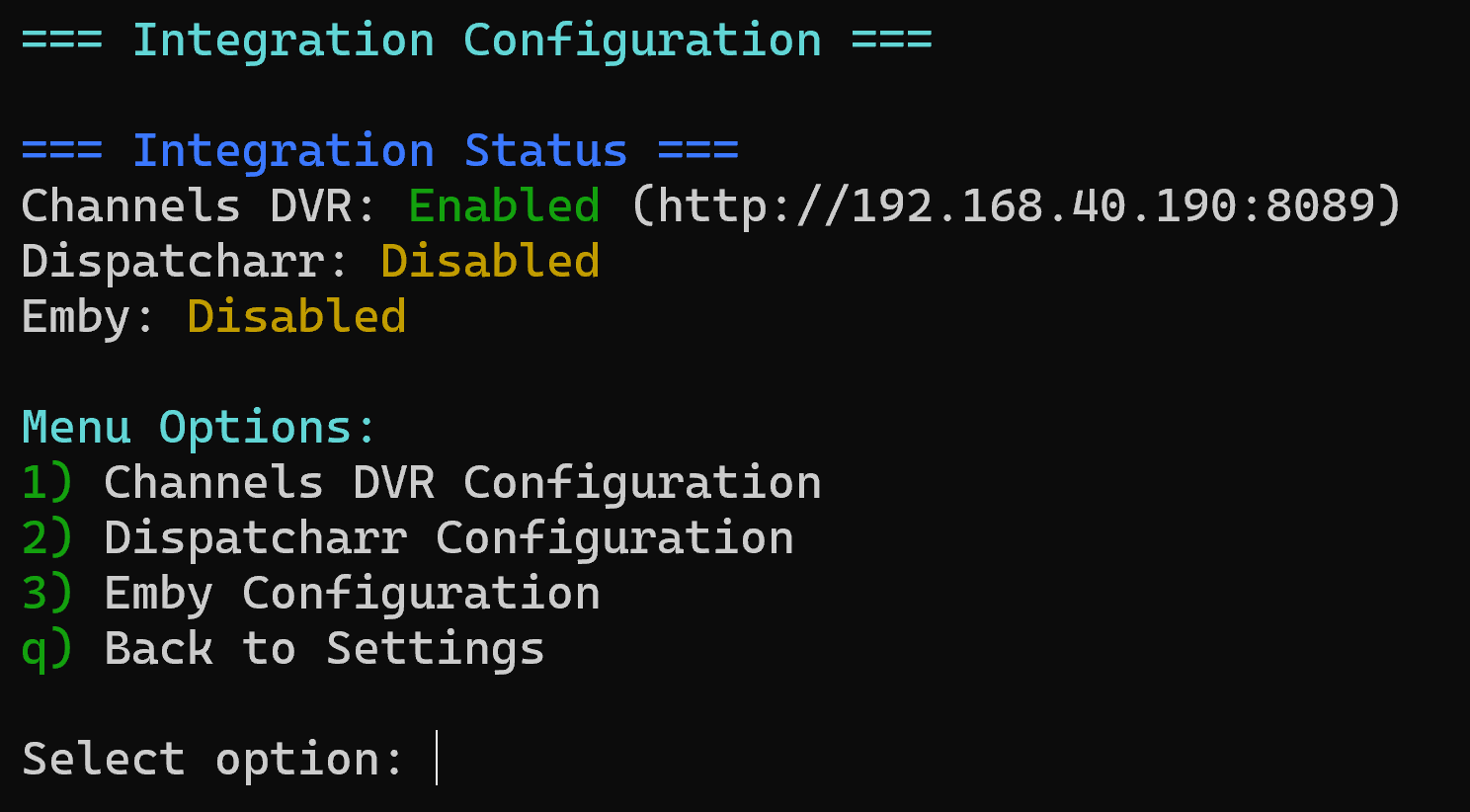The image size is (1470, 812).
Task: Choose Back to Settings menu entry
Action: click(324, 650)
